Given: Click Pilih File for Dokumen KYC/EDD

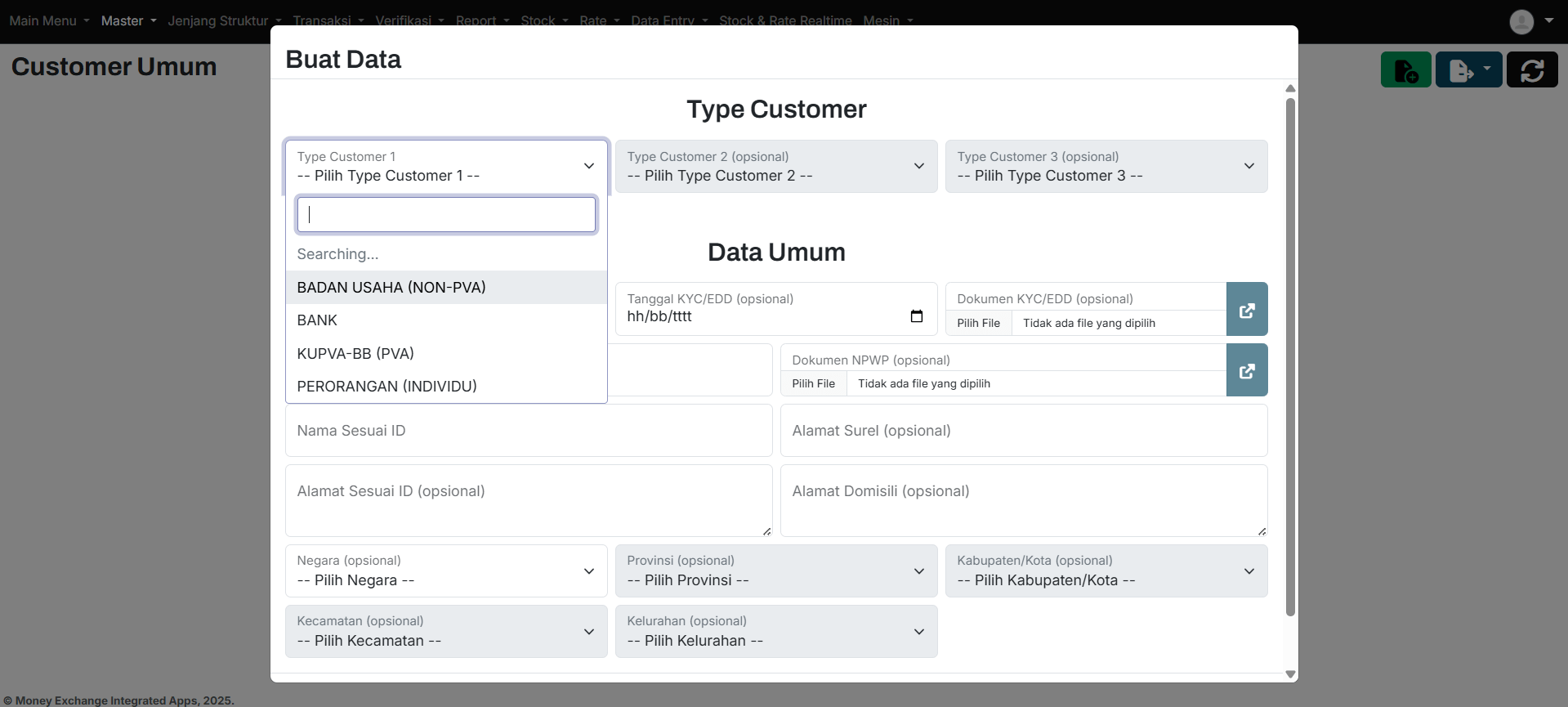Looking at the screenshot, I should [x=978, y=324].
